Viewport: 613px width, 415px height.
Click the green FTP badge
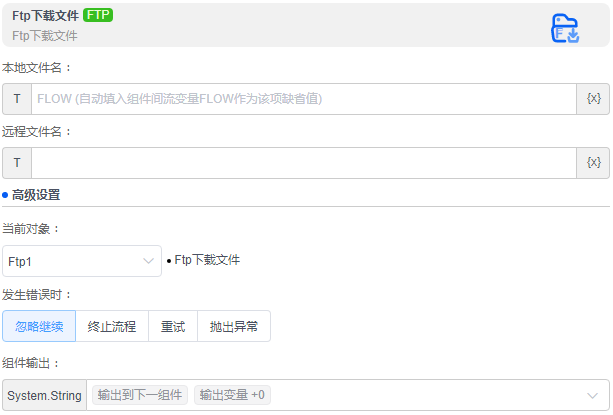pos(98,15)
